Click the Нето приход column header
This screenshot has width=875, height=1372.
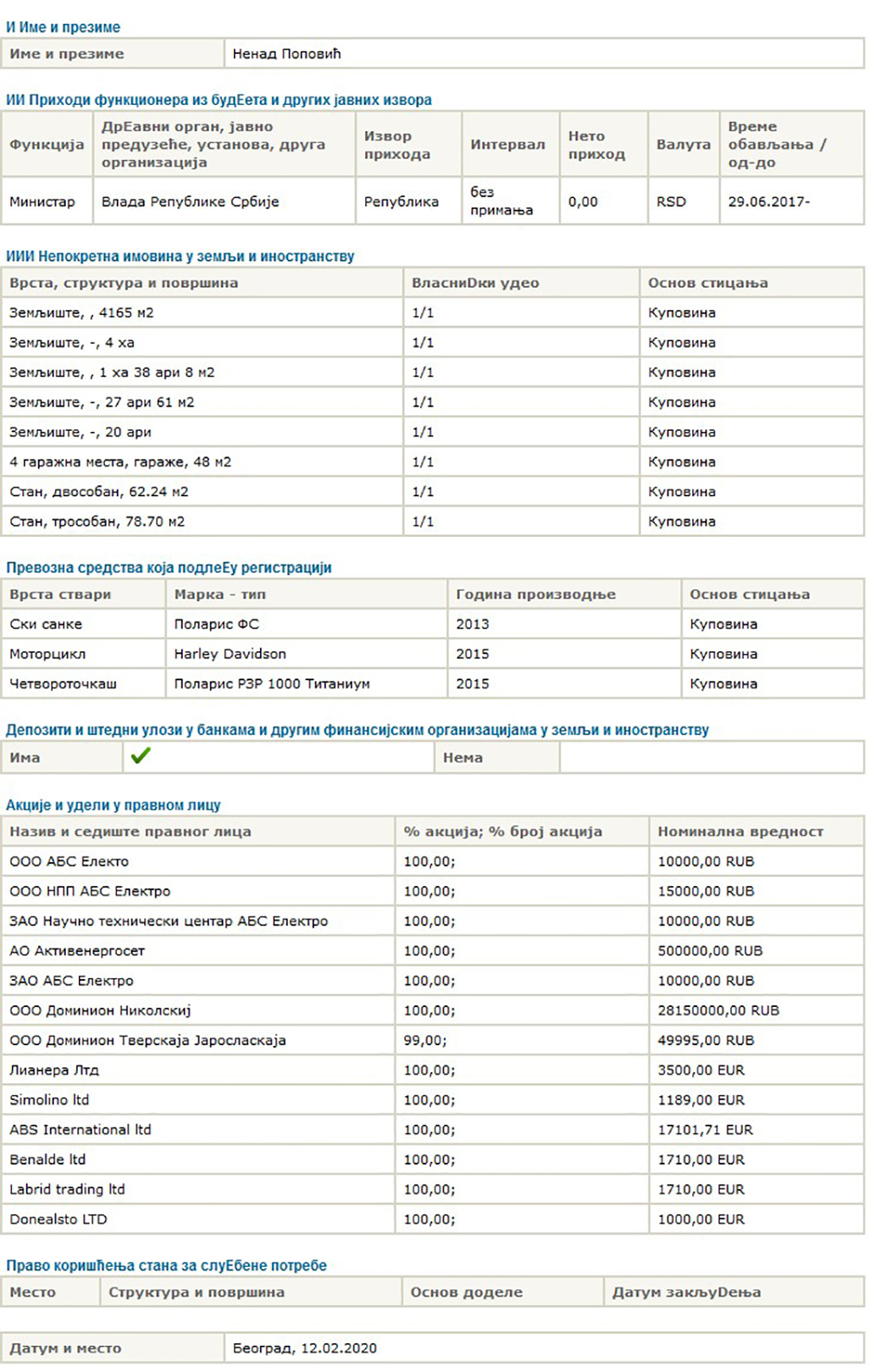pos(603,144)
